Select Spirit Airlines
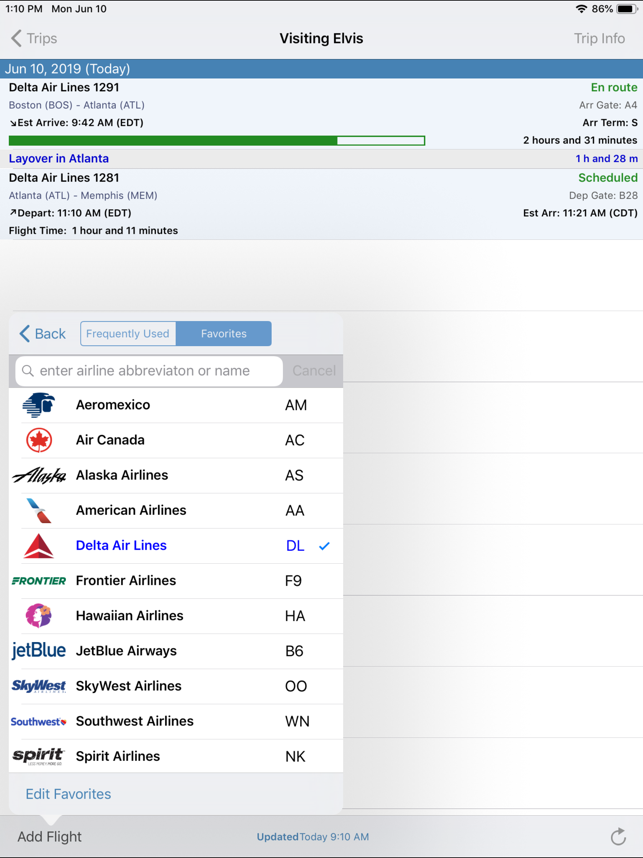Image resolution: width=643 pixels, height=858 pixels. point(176,756)
